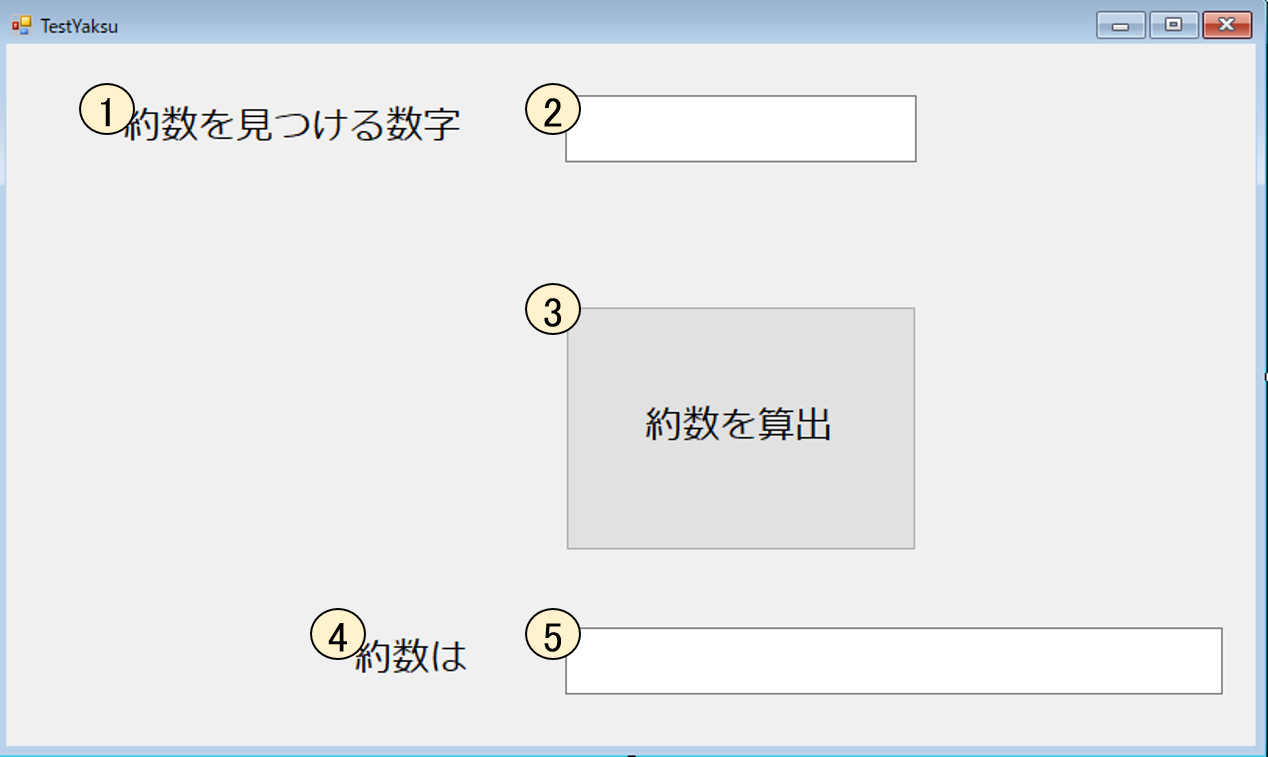The height and width of the screenshot is (757, 1268).
Task: Select the wide output field marked 5
Action: pos(894,661)
